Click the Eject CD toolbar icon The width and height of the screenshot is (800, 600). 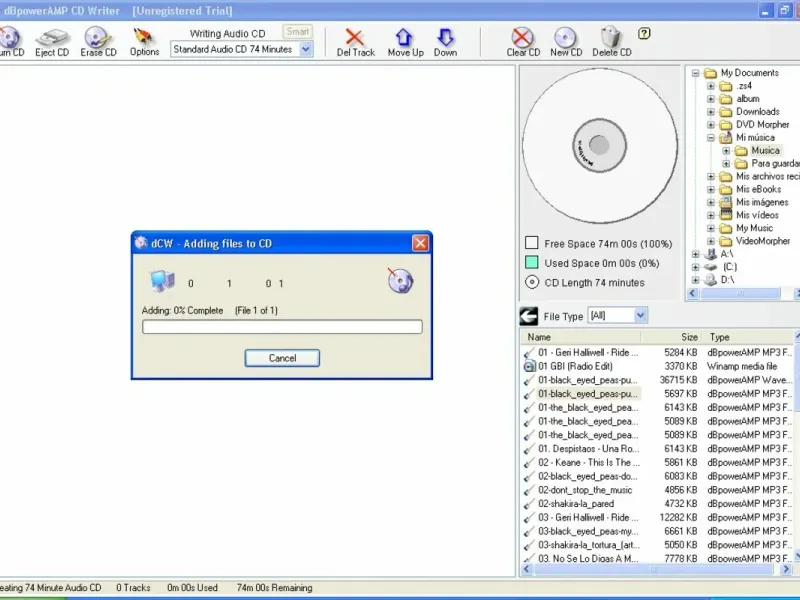(52, 37)
